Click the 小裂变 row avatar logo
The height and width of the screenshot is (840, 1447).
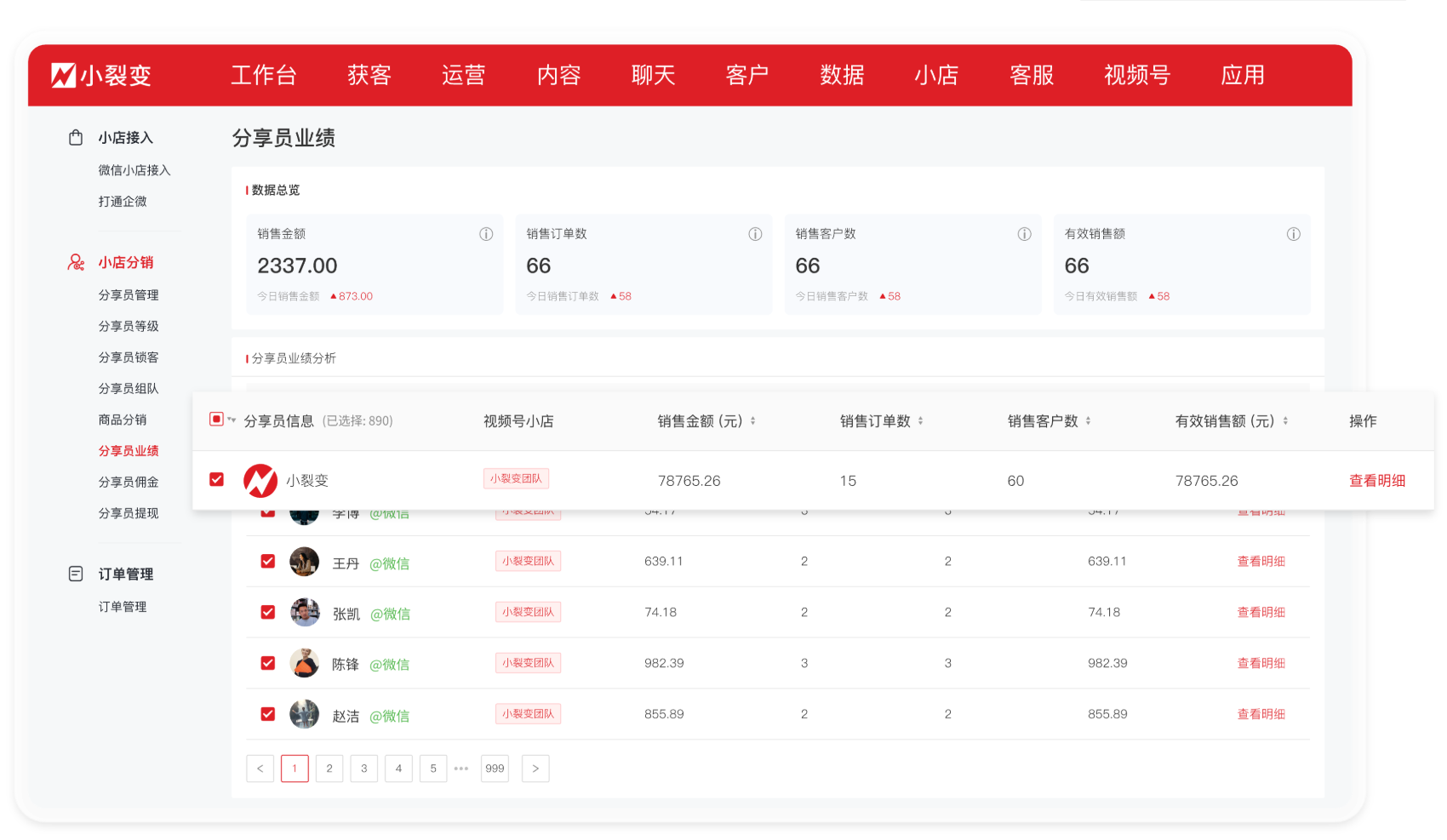tap(260, 481)
